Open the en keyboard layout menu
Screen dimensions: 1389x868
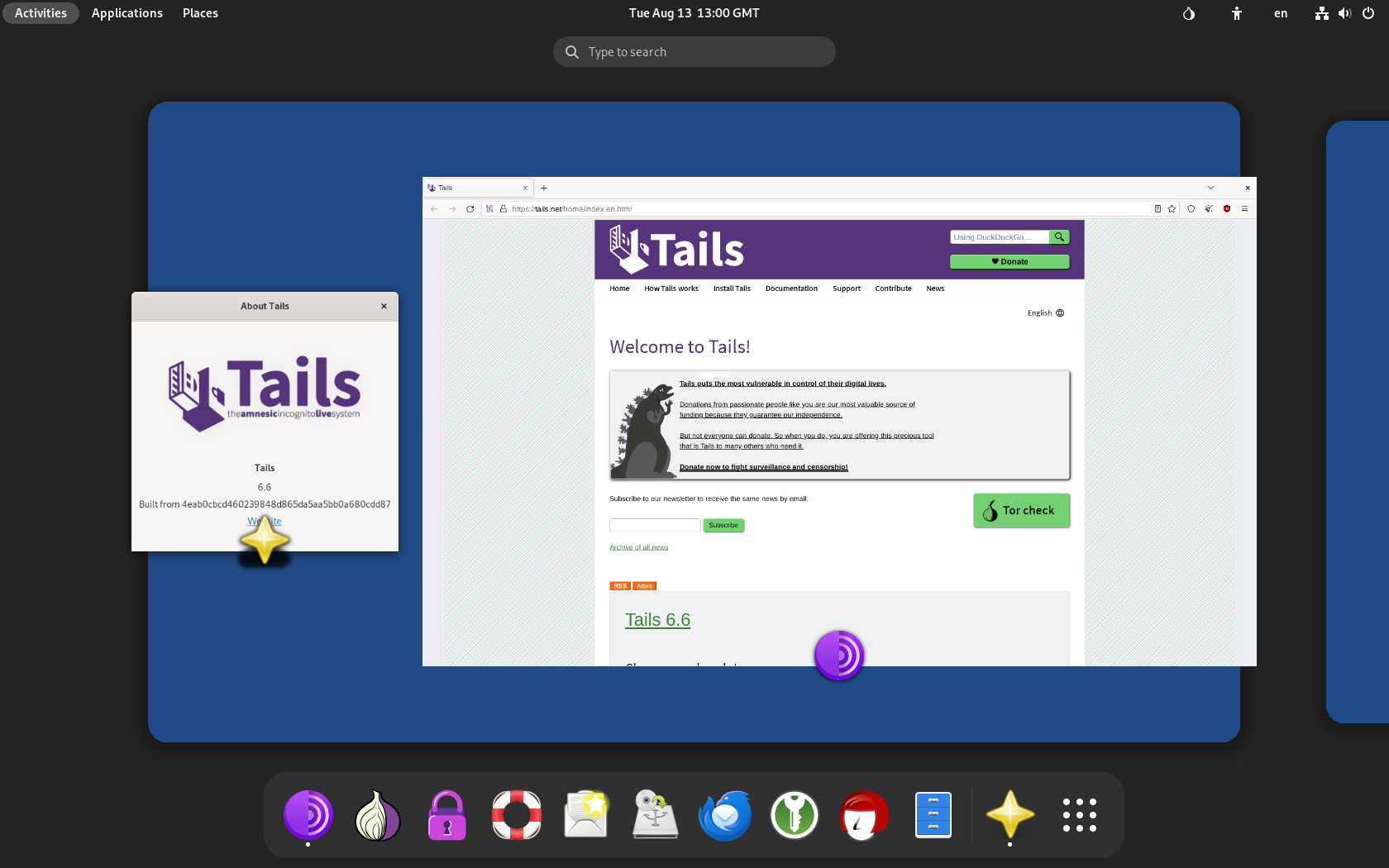coord(1281,13)
